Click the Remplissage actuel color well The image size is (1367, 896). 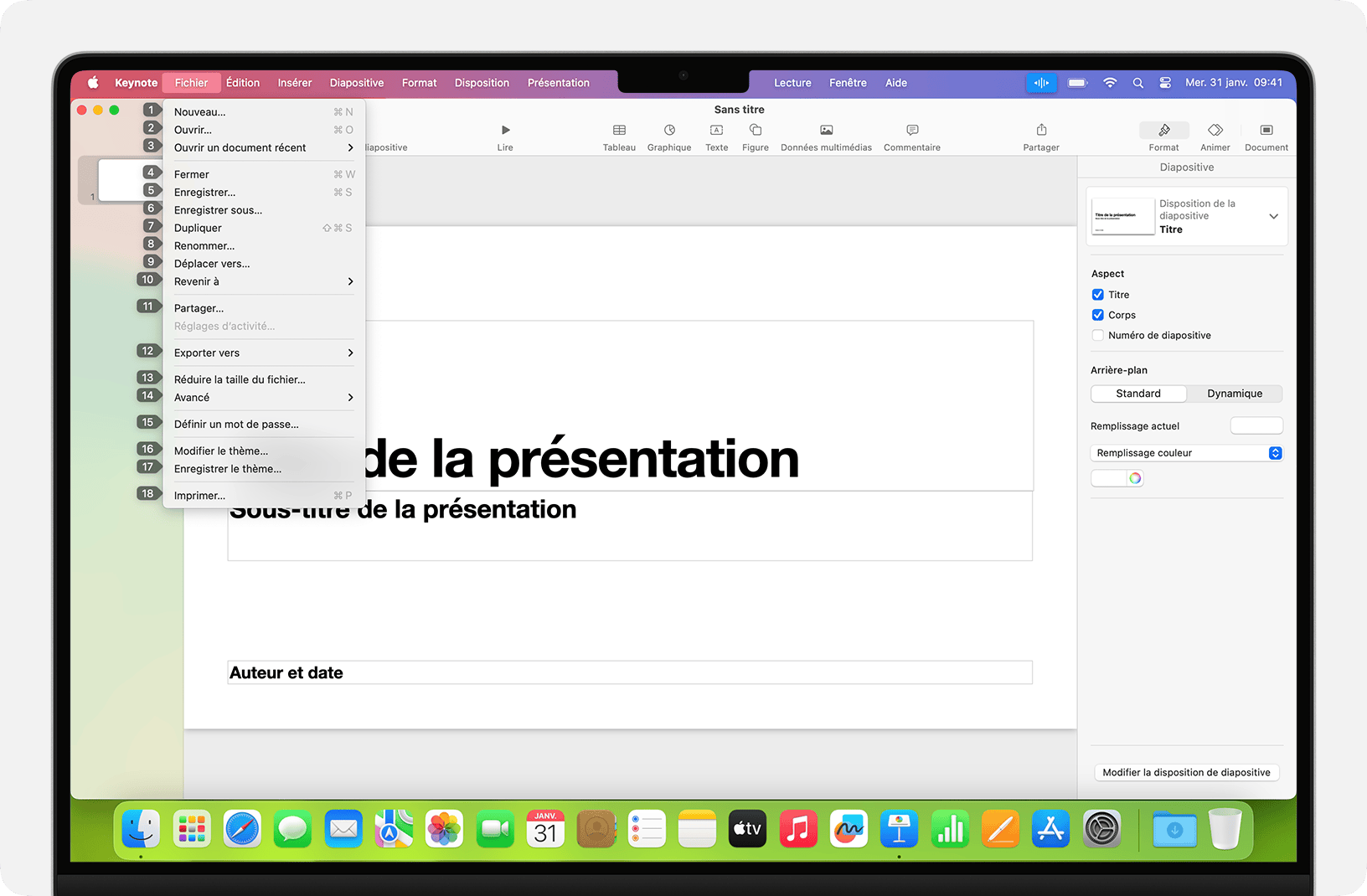(x=1256, y=425)
